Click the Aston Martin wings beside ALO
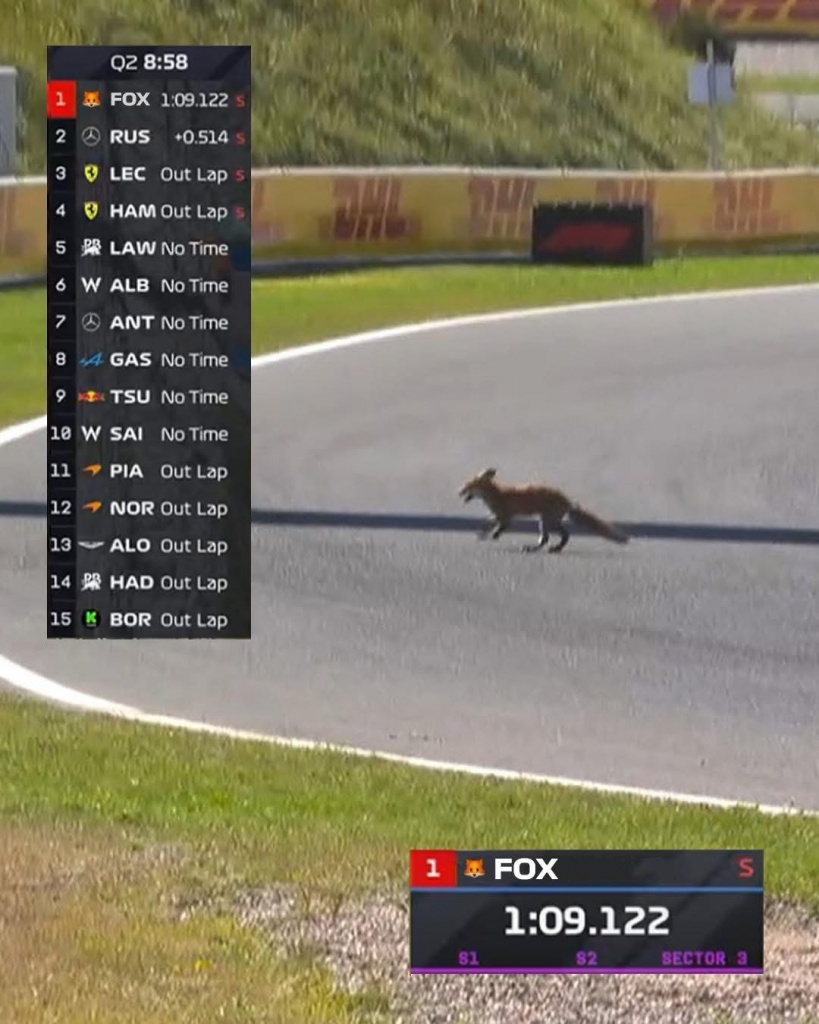Image resolution: width=819 pixels, height=1024 pixels. 91,545
